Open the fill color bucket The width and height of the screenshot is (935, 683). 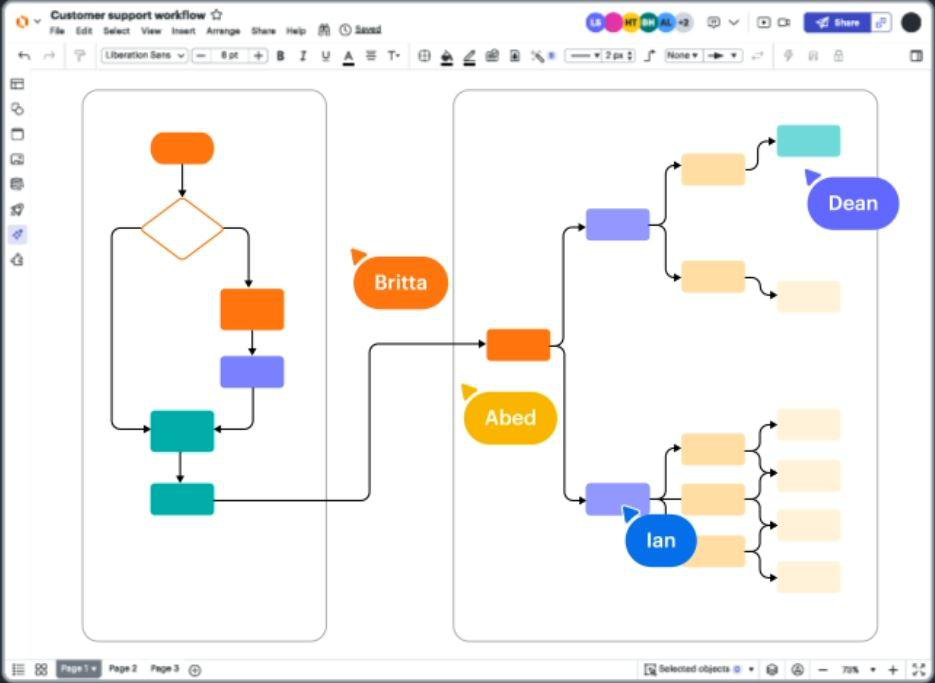tap(447, 57)
